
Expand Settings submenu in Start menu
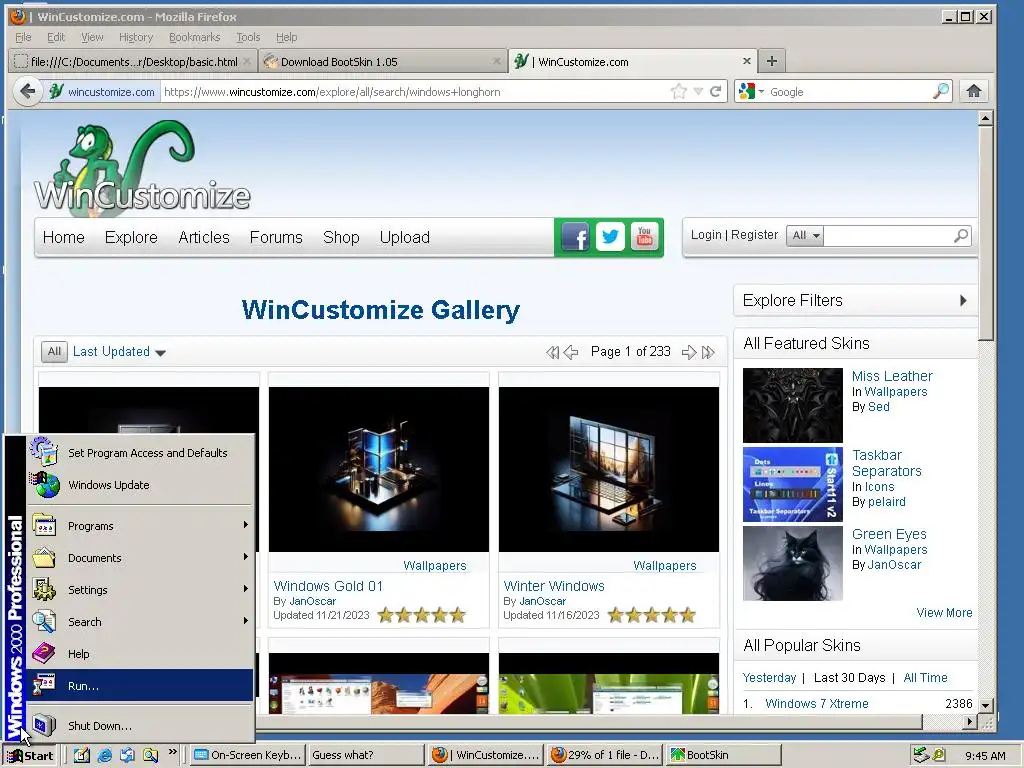point(140,590)
